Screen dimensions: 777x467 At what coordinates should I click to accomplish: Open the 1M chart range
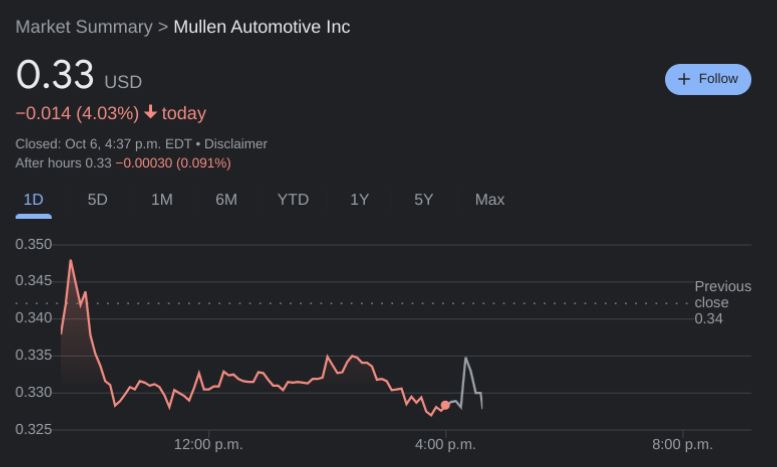click(162, 200)
